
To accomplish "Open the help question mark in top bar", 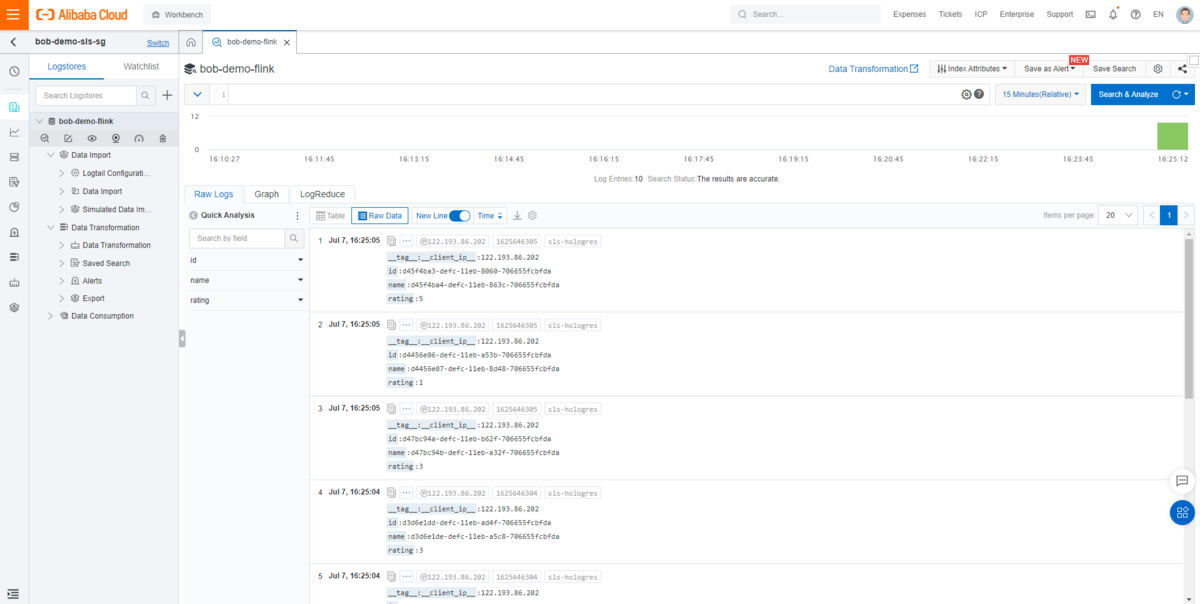I will click(1135, 14).
